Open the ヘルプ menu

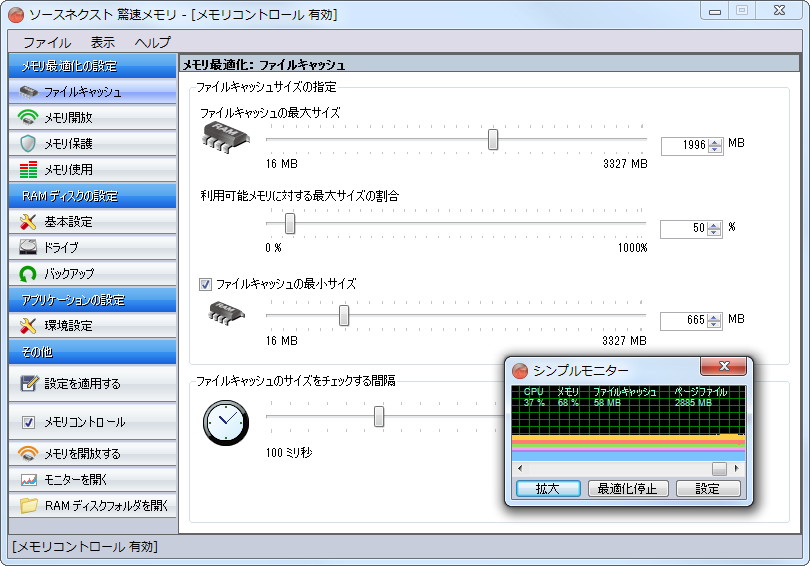[152, 42]
